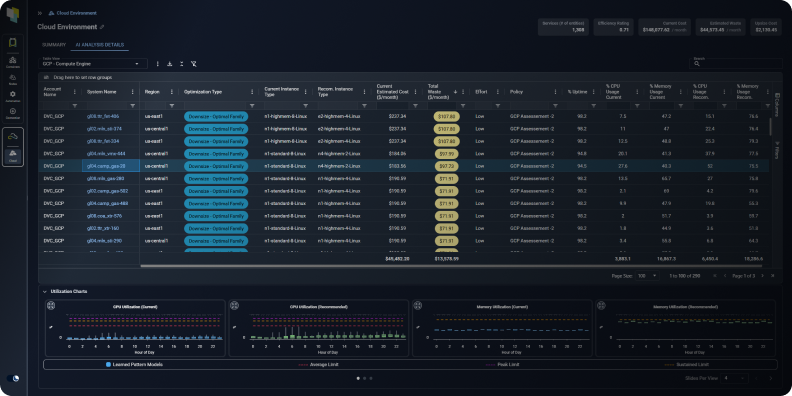Click the edit pencil beside Cloud Environment title
Screen dimensions: 792x396
pyautogui.click(x=102, y=27)
